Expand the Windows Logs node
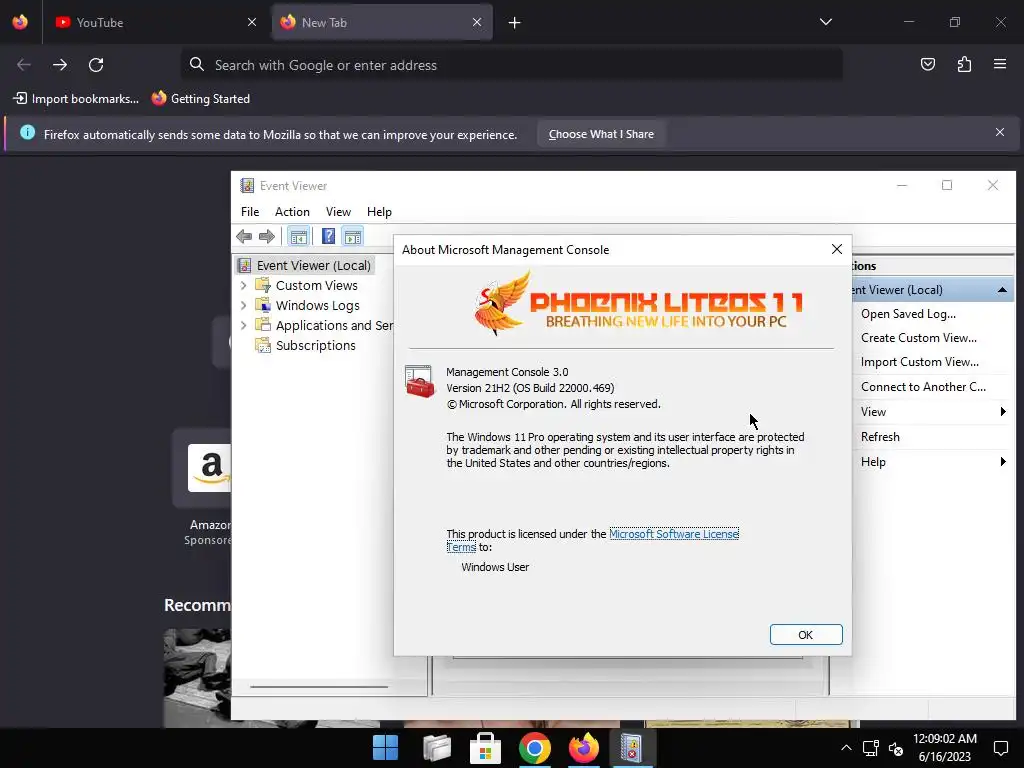The height and width of the screenshot is (768, 1024). (x=244, y=306)
